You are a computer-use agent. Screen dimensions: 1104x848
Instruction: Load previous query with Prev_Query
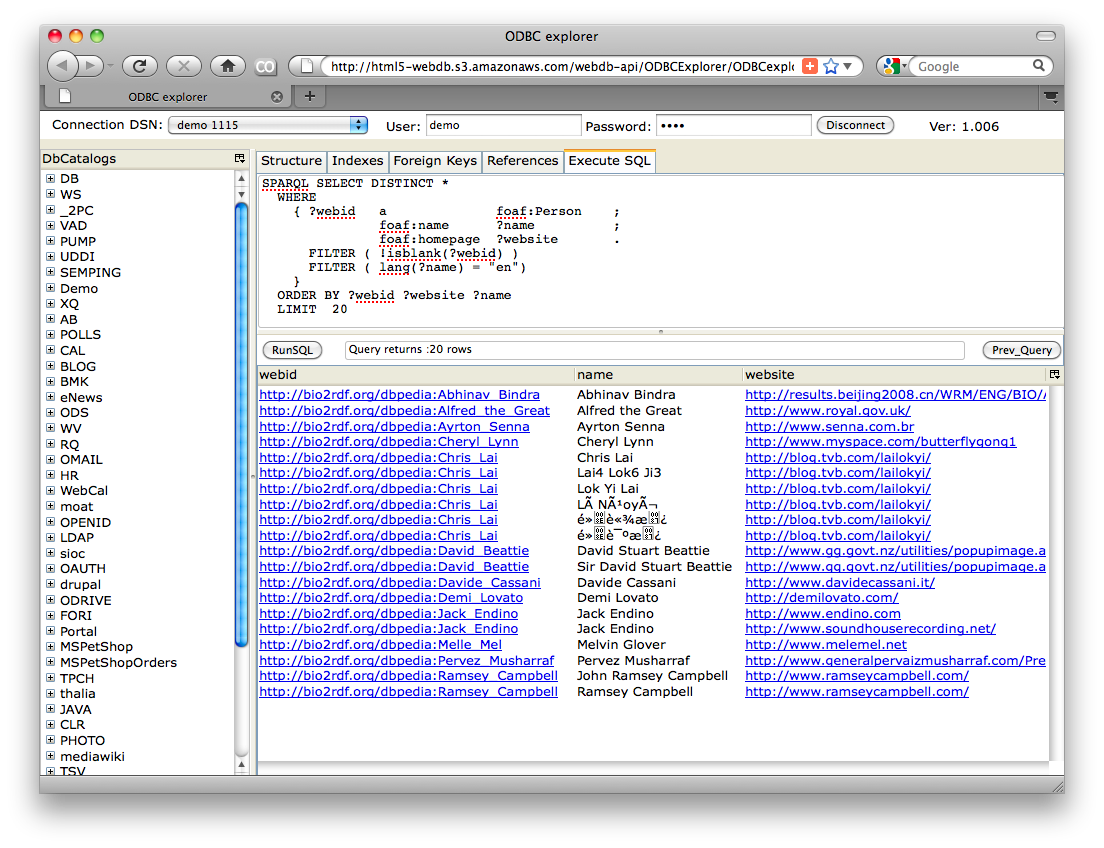[1021, 350]
